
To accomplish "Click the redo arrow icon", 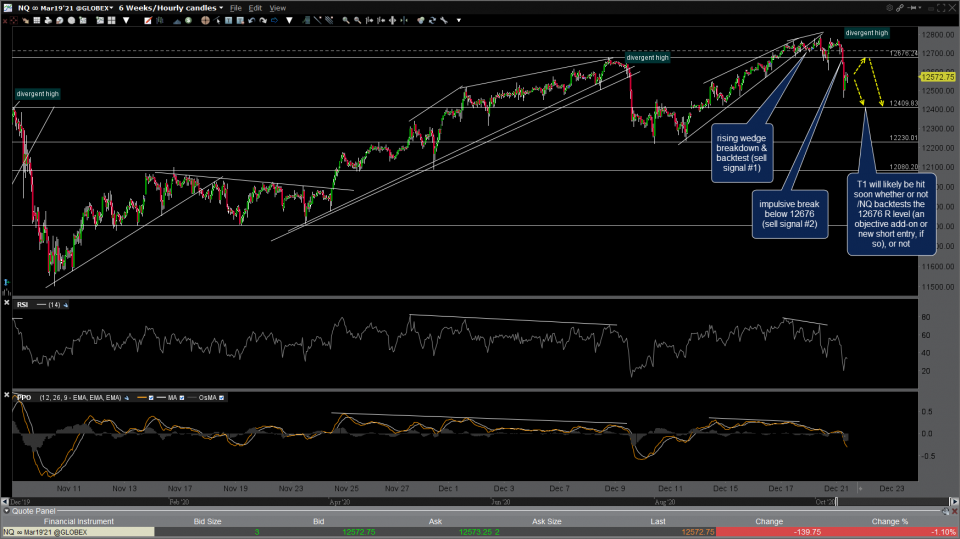I will pos(263,20).
